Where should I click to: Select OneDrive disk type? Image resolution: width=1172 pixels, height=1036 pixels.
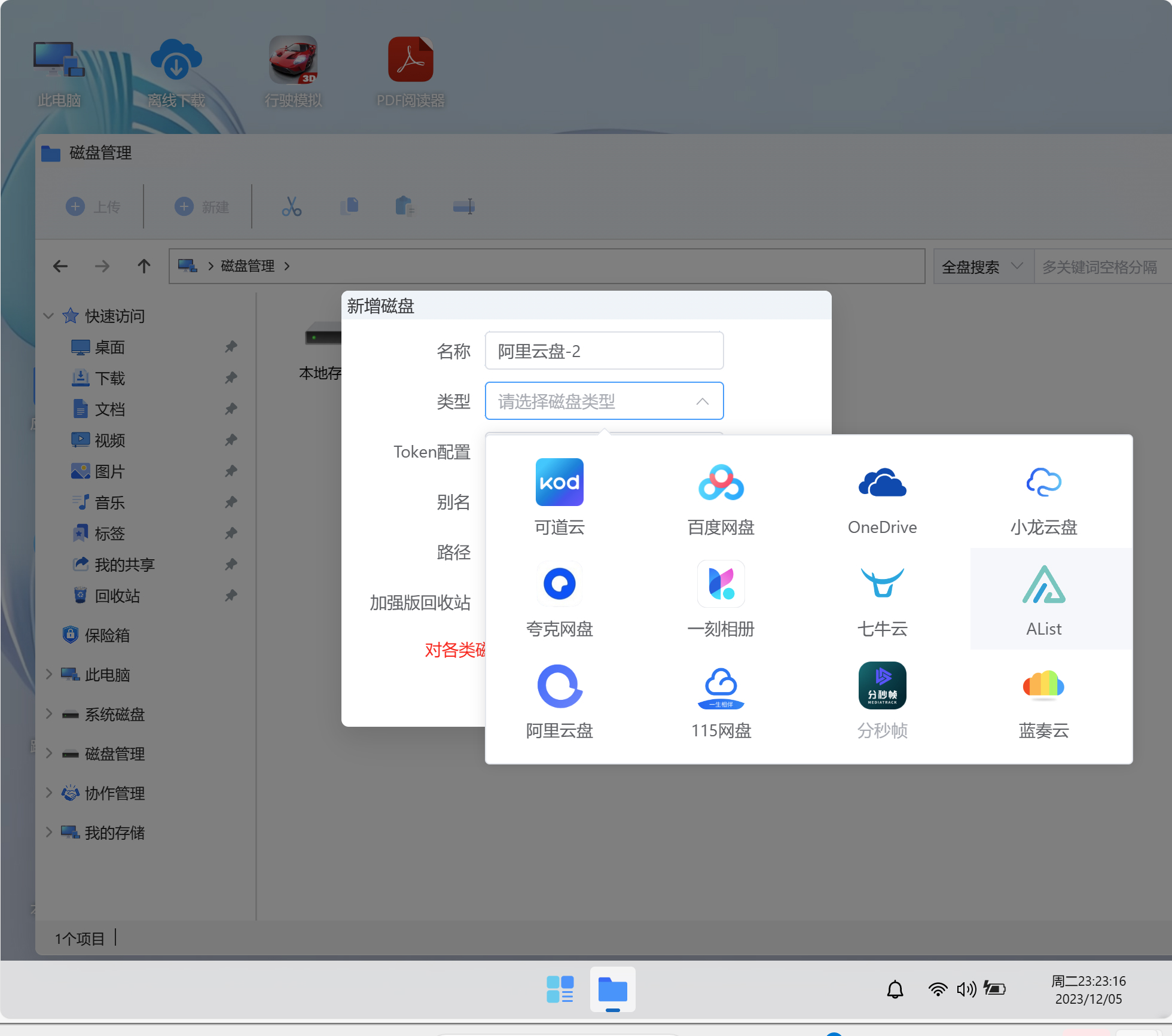[882, 497]
